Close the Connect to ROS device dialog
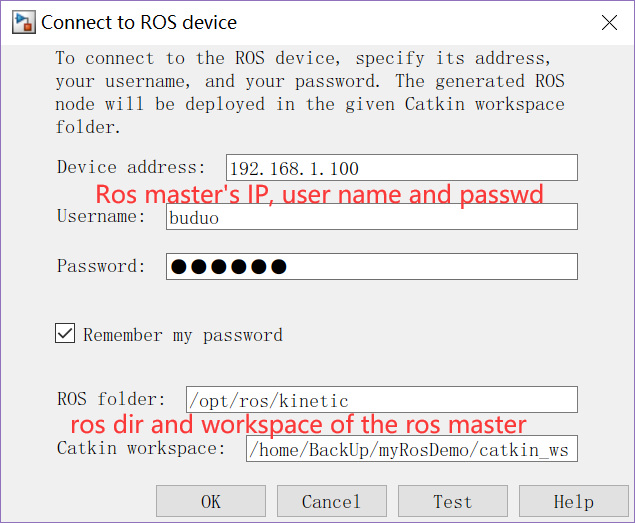The height and width of the screenshot is (523, 635). (x=608, y=21)
